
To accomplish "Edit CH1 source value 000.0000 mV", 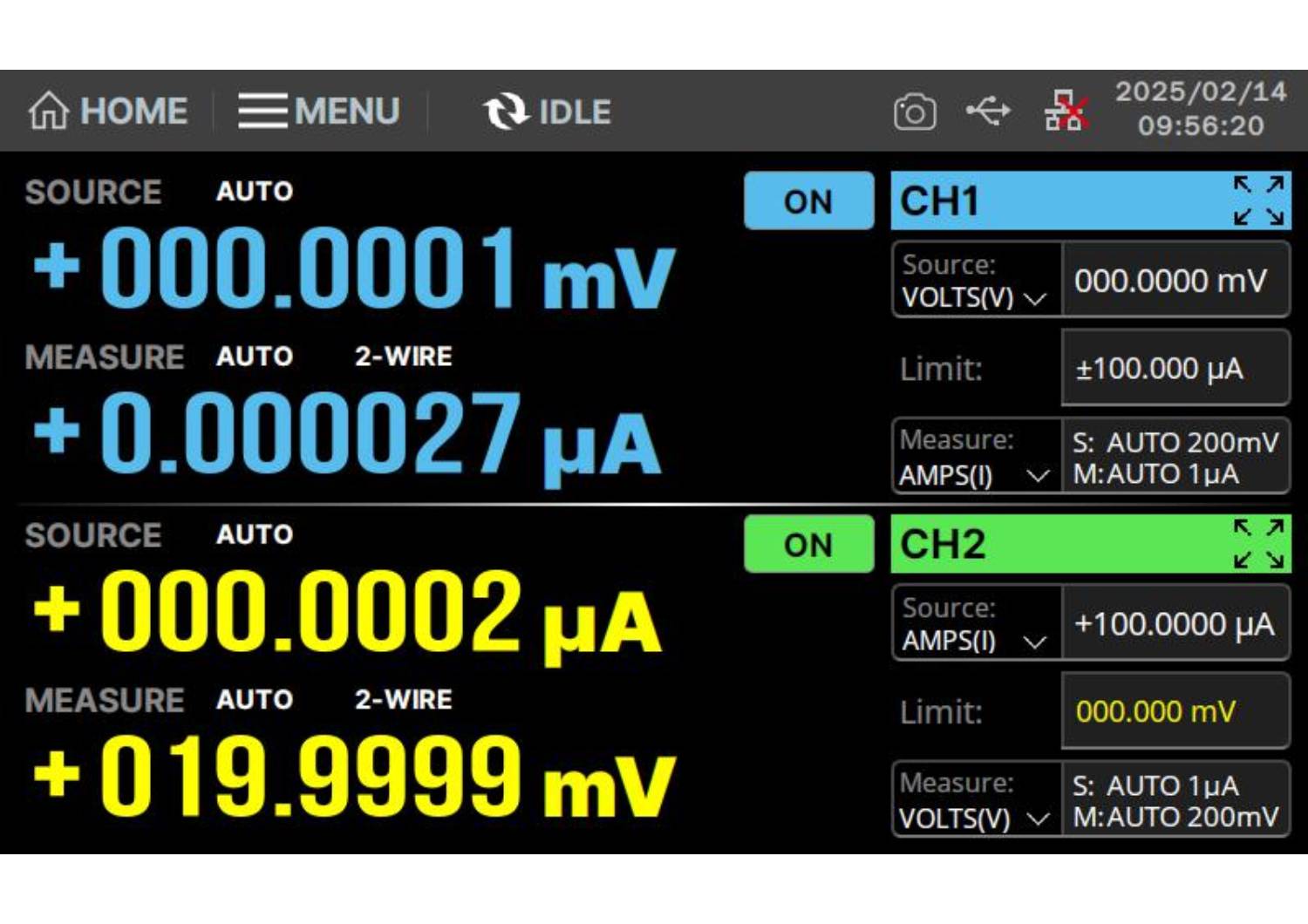I will pos(1174,281).
